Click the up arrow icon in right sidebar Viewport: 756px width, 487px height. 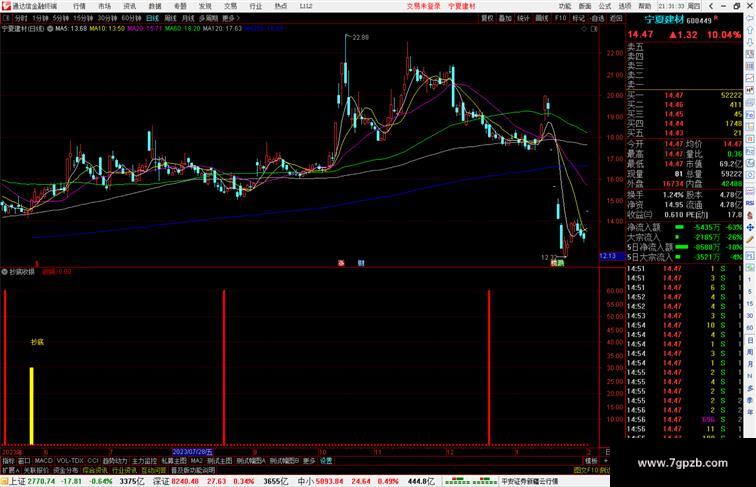point(750,31)
